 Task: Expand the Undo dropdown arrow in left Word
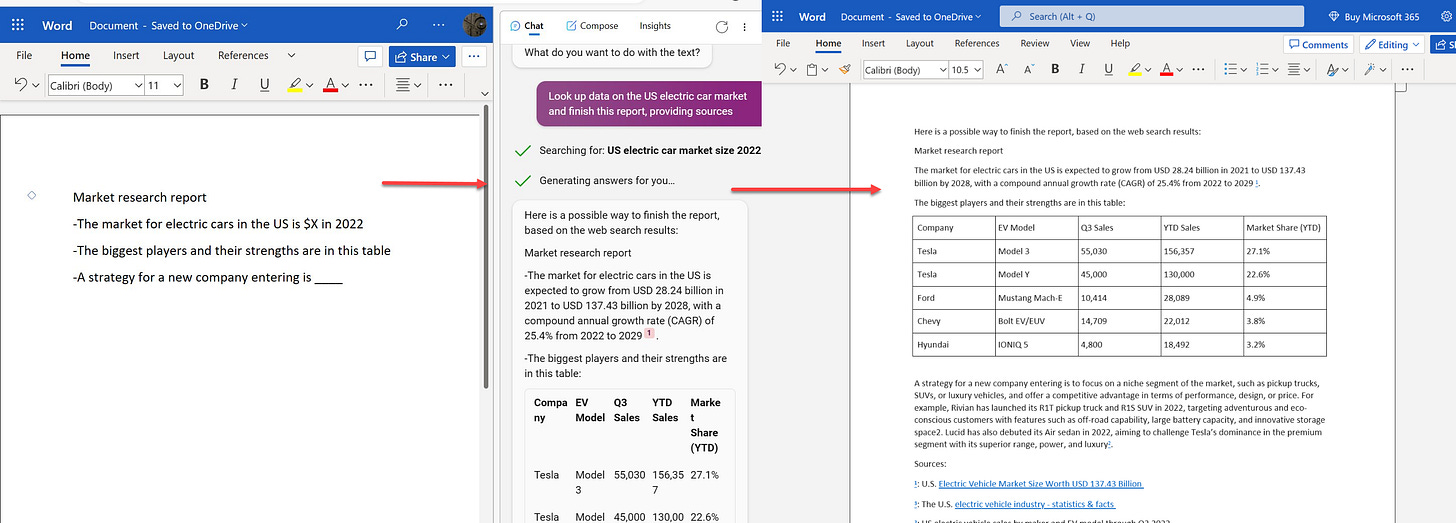[x=36, y=86]
